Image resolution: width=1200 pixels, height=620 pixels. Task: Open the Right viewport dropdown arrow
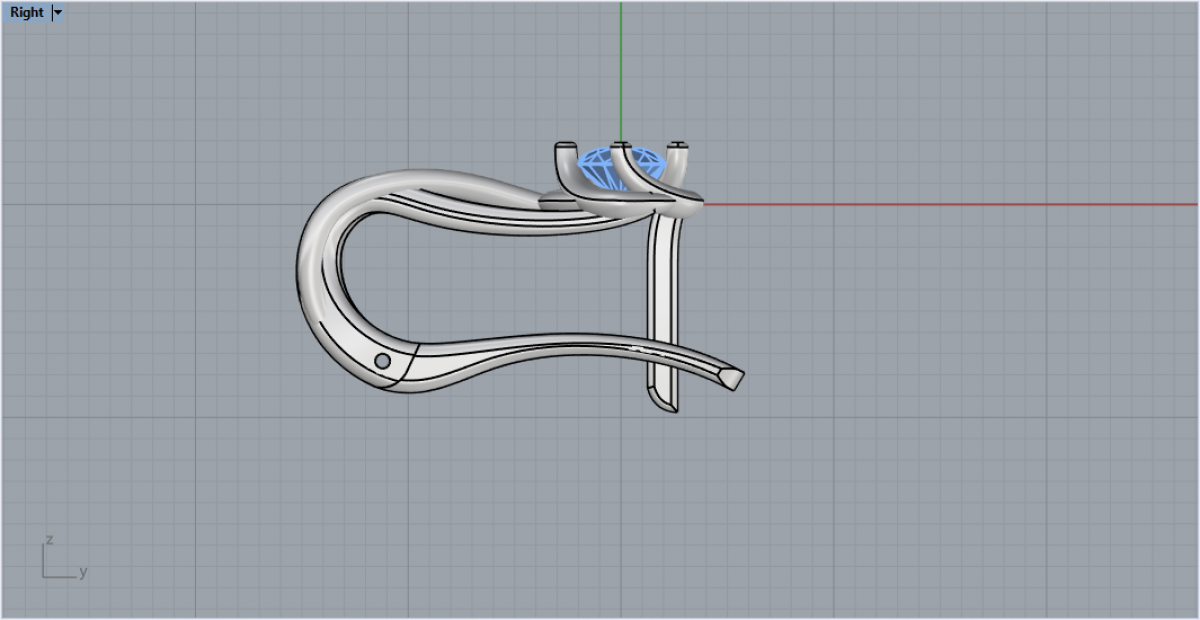[57, 13]
